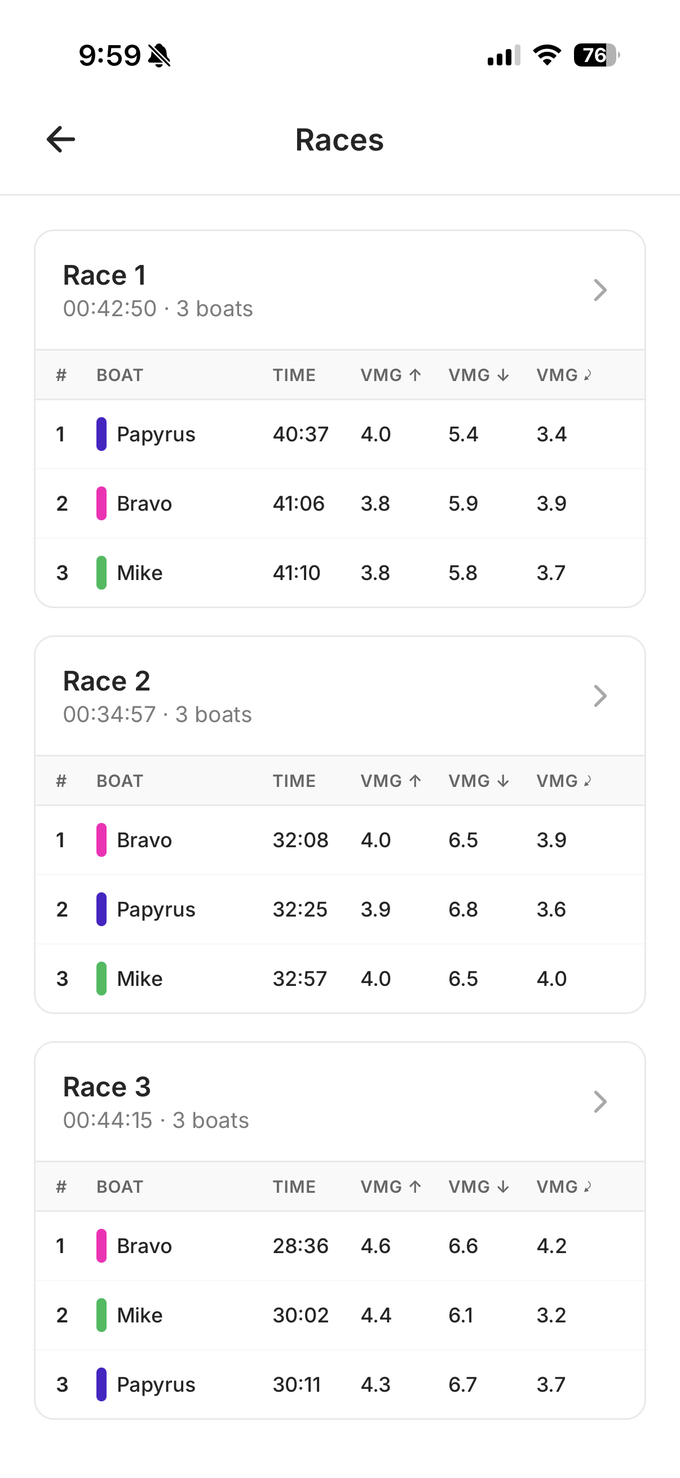680x1478 pixels.
Task: Select the BOAT column header in Race 2
Action: coord(120,781)
